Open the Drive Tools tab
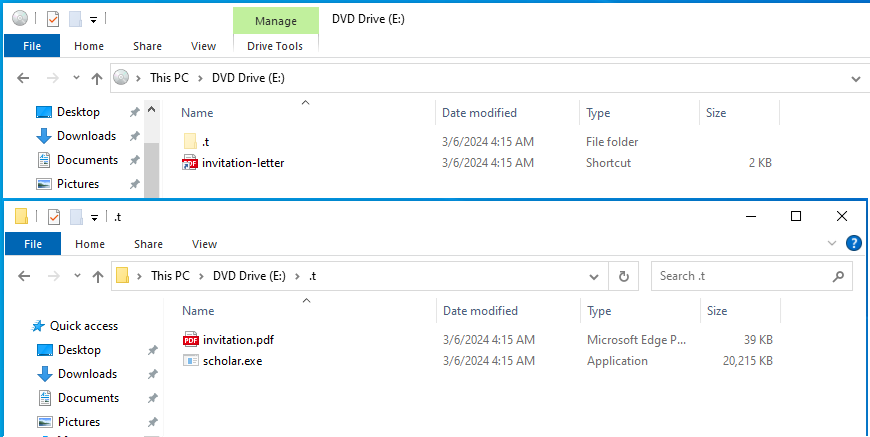Image resolution: width=870 pixels, height=437 pixels. [x=276, y=46]
